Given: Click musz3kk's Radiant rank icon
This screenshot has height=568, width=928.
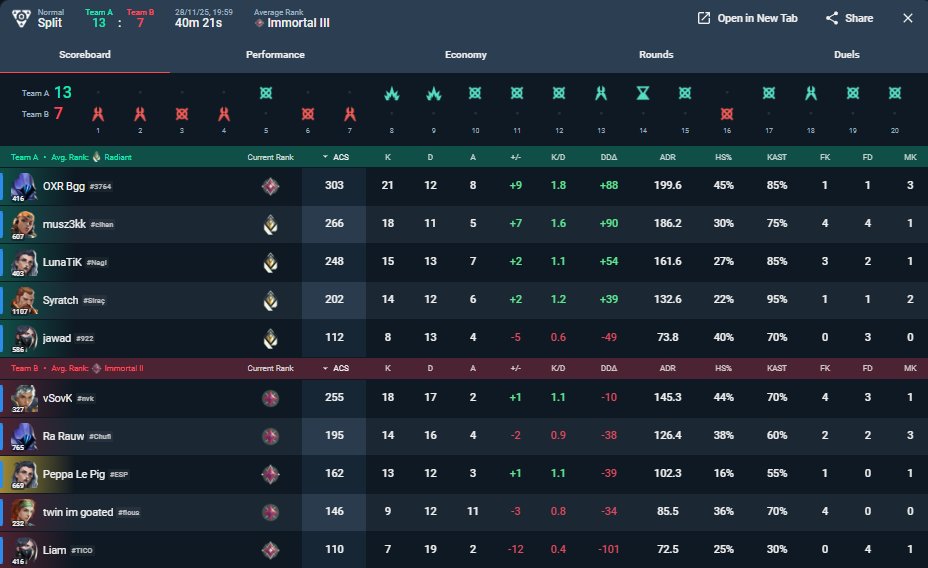Looking at the screenshot, I should tap(270, 224).
